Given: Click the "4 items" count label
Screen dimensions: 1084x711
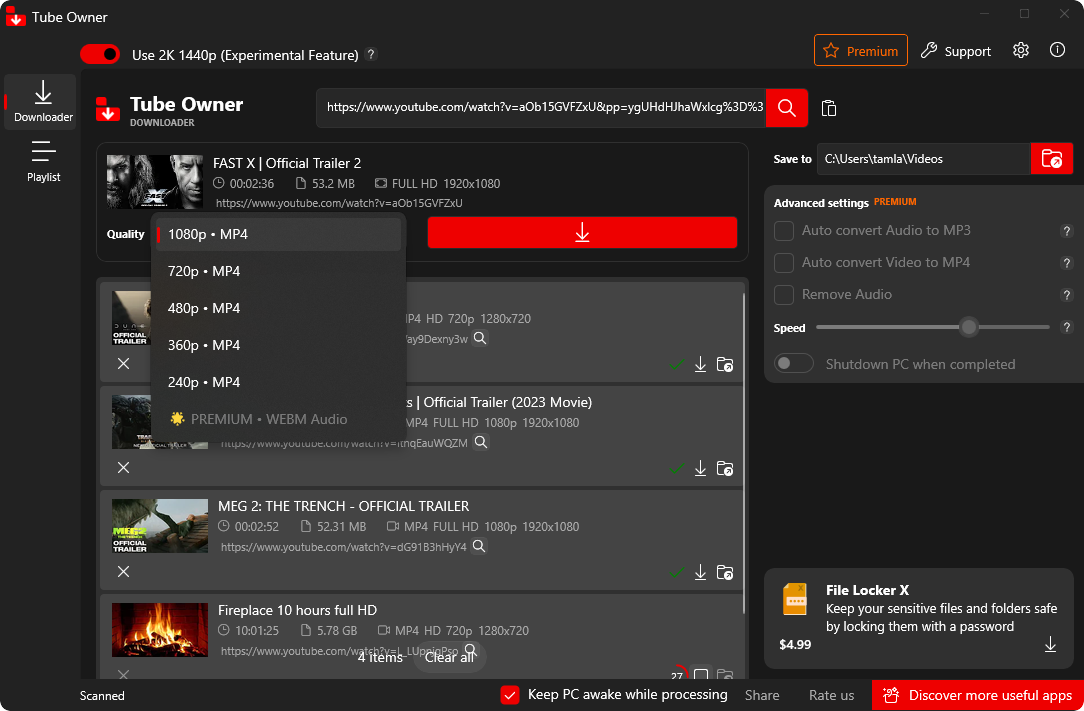Looking at the screenshot, I should point(380,657).
